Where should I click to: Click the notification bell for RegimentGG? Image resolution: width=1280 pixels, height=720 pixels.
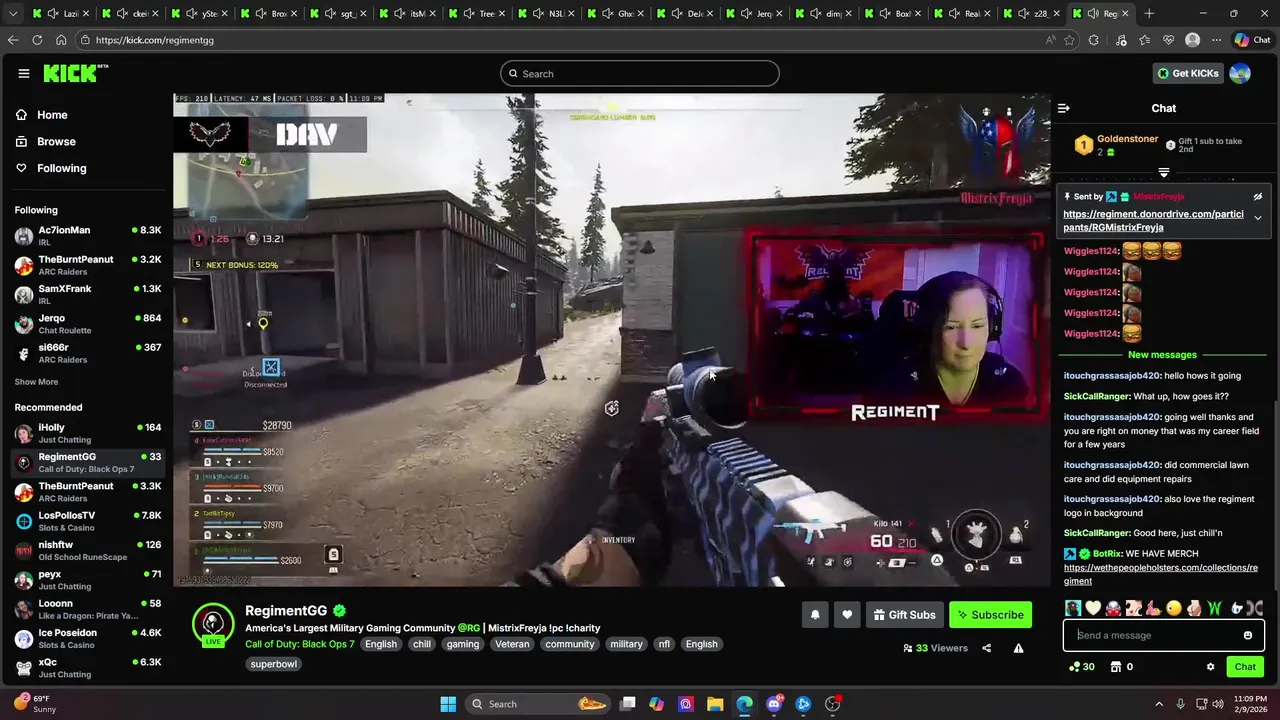(815, 615)
